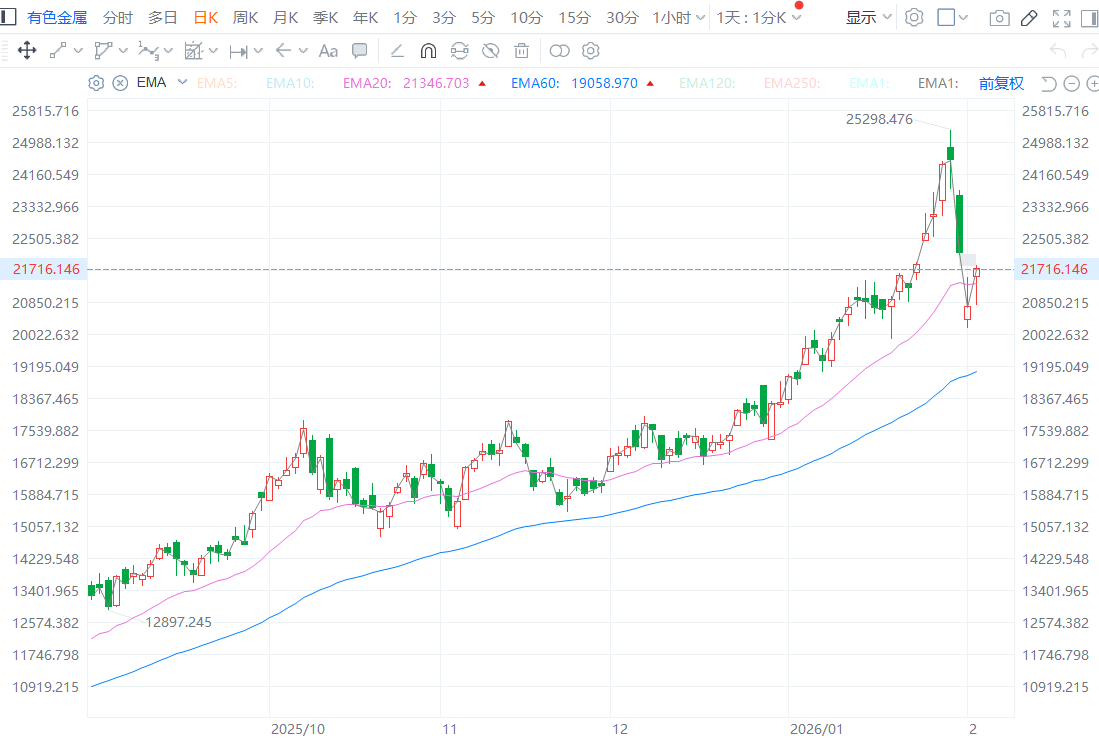Select the polygon shape drawing tool
The width and height of the screenshot is (1099, 740).
(x=103, y=50)
